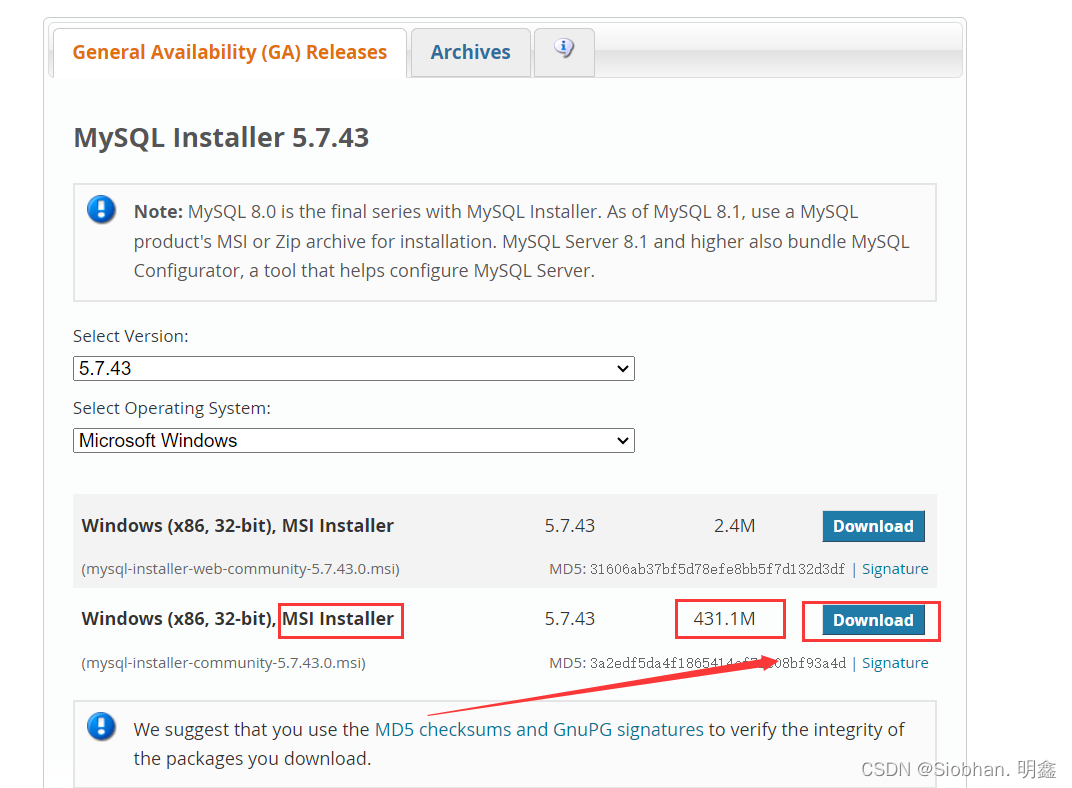The image size is (1072, 788).
Task: Click version 5.7.43 in the 2.4M row
Action: point(570,526)
